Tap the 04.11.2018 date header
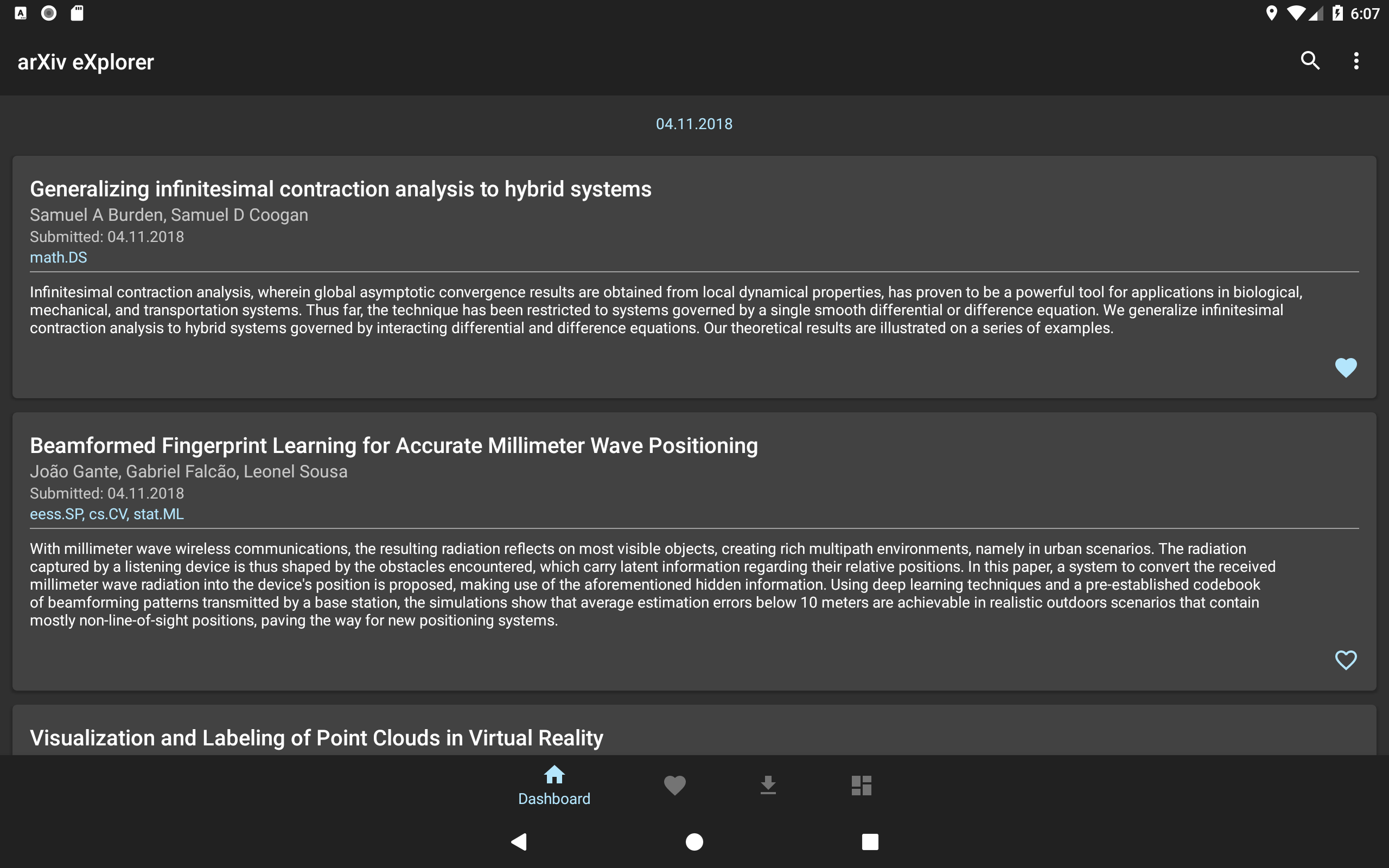Screen dimensions: 1389x868 pos(694,124)
